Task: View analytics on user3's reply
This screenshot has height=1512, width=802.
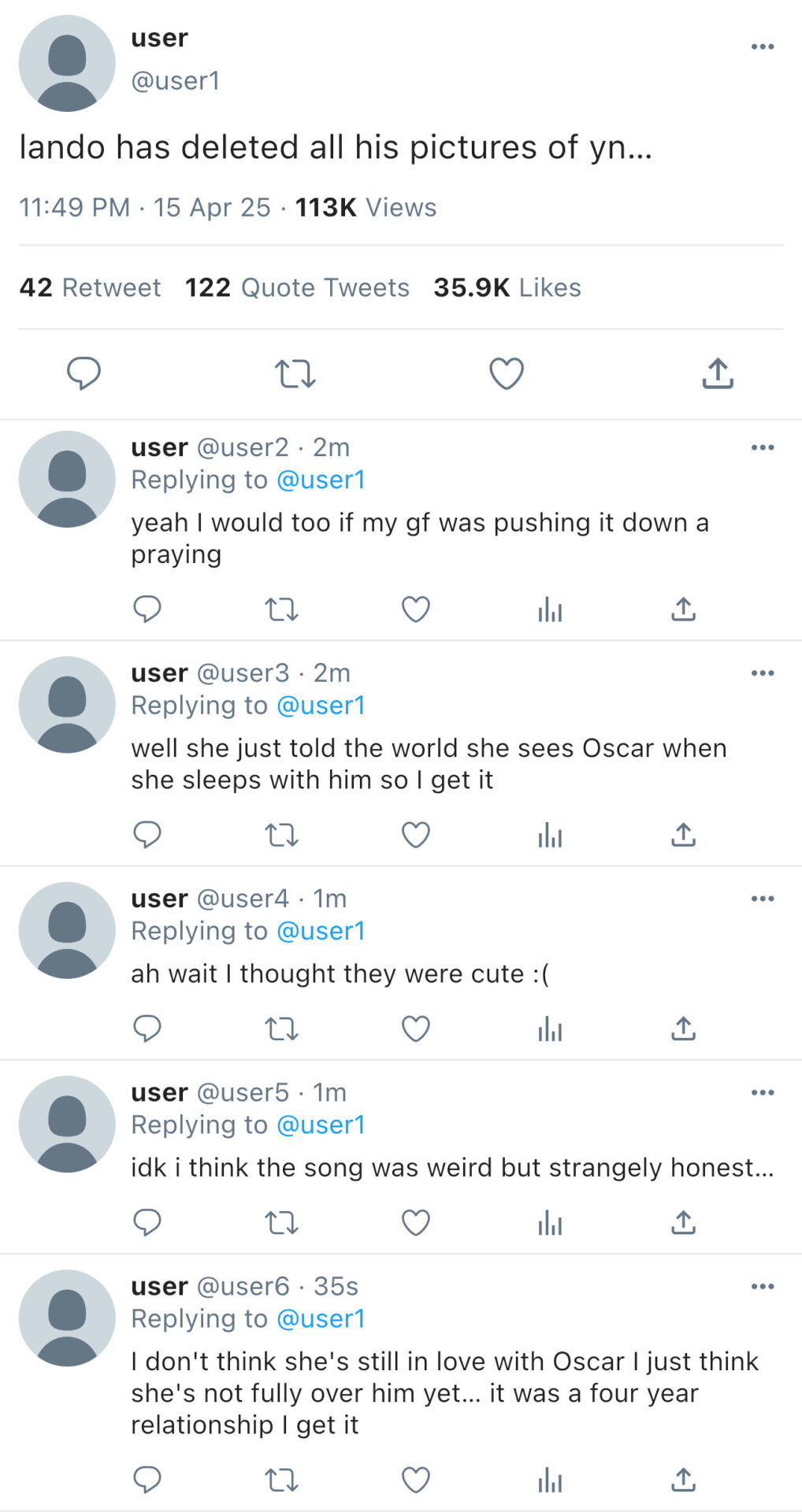Action: coord(550,835)
